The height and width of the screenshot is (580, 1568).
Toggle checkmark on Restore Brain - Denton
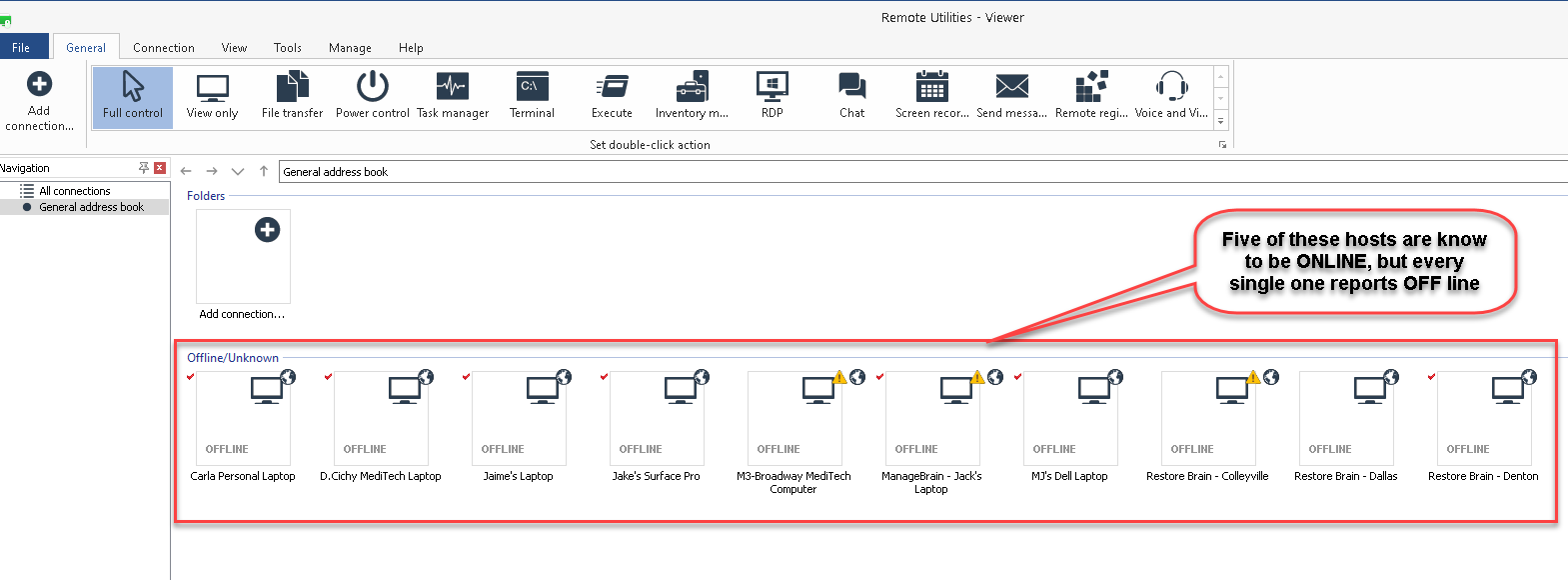1432,377
